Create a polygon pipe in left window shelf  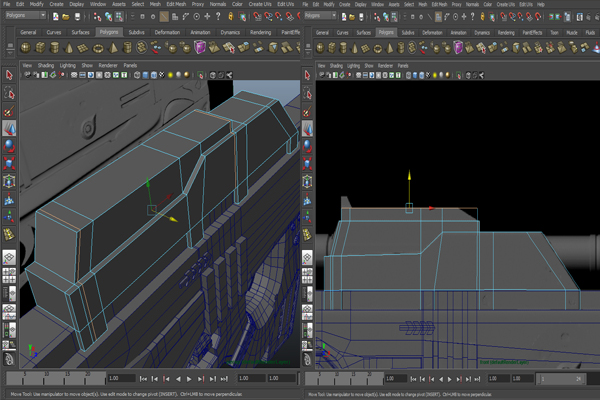pyautogui.click(x=127, y=48)
